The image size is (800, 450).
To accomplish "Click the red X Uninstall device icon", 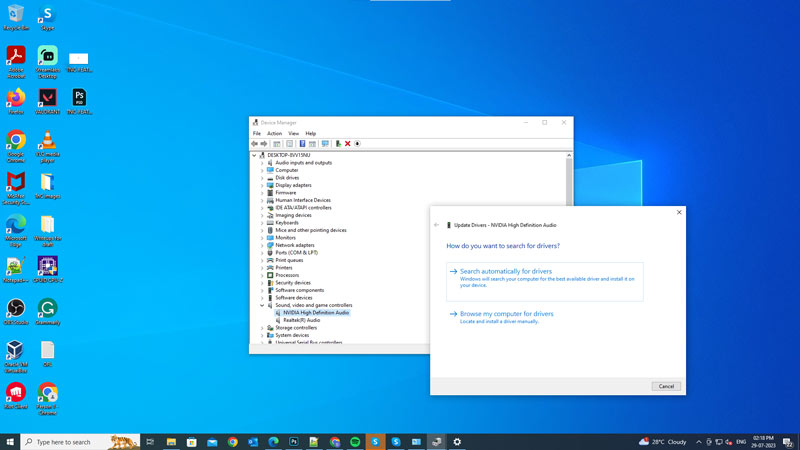I will click(347, 144).
